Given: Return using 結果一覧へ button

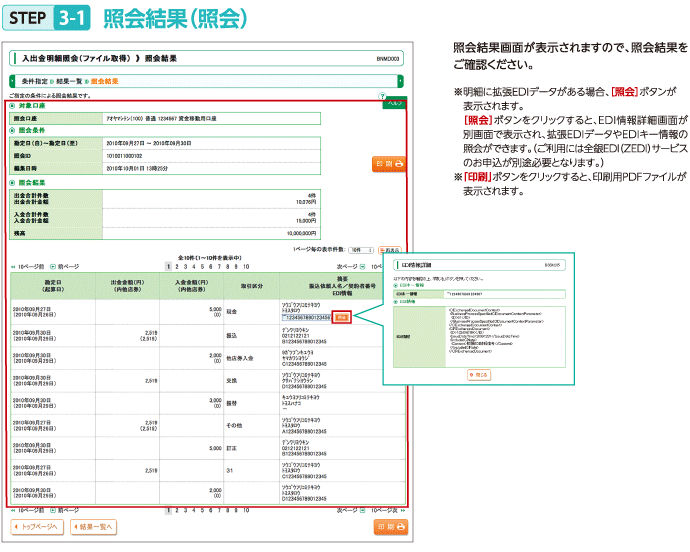Looking at the screenshot, I should pos(93,526).
